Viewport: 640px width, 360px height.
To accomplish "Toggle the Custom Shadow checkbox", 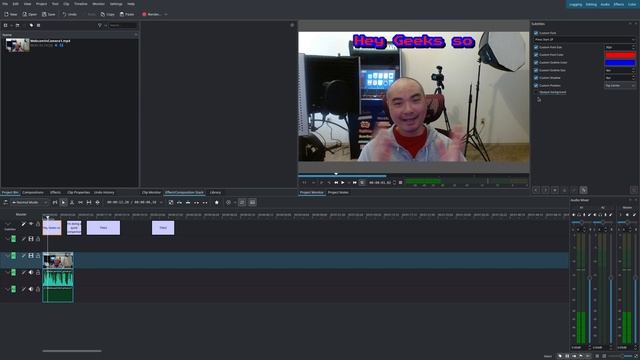I will point(536,78).
